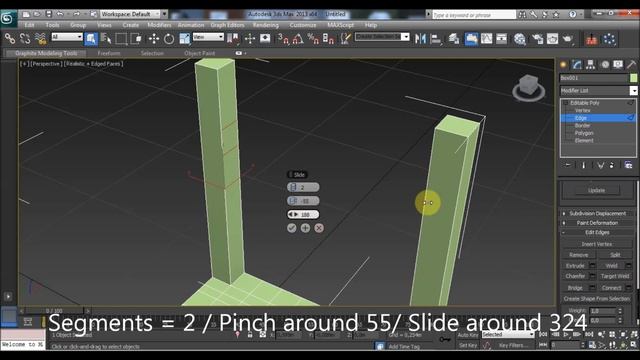This screenshot has width=640, height=360.
Task: Open the Rendering menu
Action: (265, 25)
